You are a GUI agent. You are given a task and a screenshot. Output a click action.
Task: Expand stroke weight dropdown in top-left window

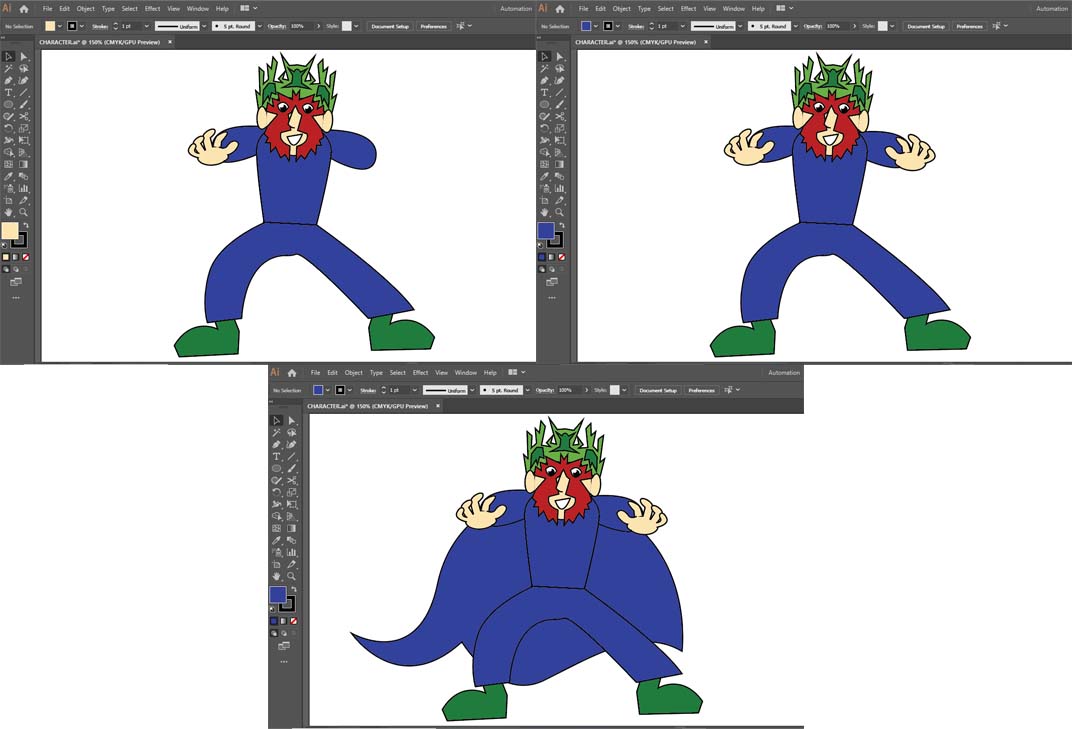point(146,26)
